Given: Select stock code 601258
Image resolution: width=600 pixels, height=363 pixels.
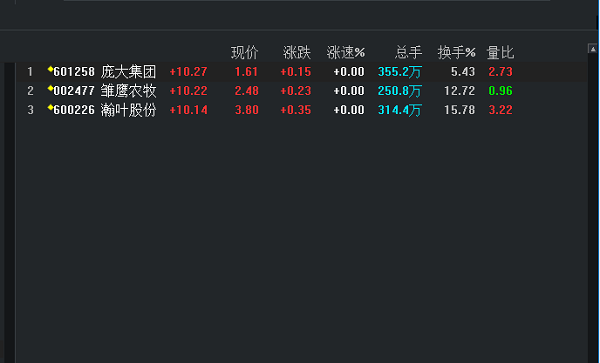Looking at the screenshot, I should 74,72.
